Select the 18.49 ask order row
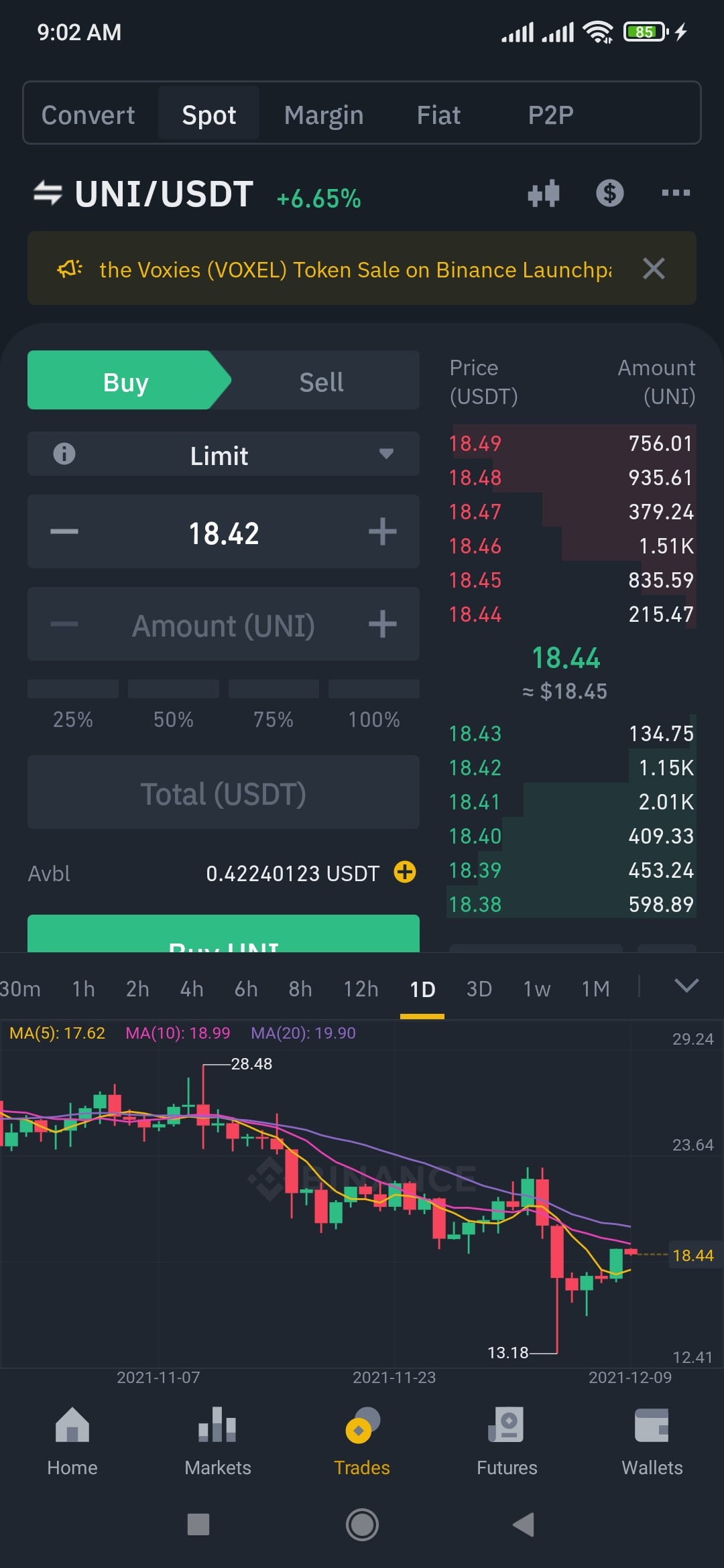The height and width of the screenshot is (1568, 724). point(571,443)
